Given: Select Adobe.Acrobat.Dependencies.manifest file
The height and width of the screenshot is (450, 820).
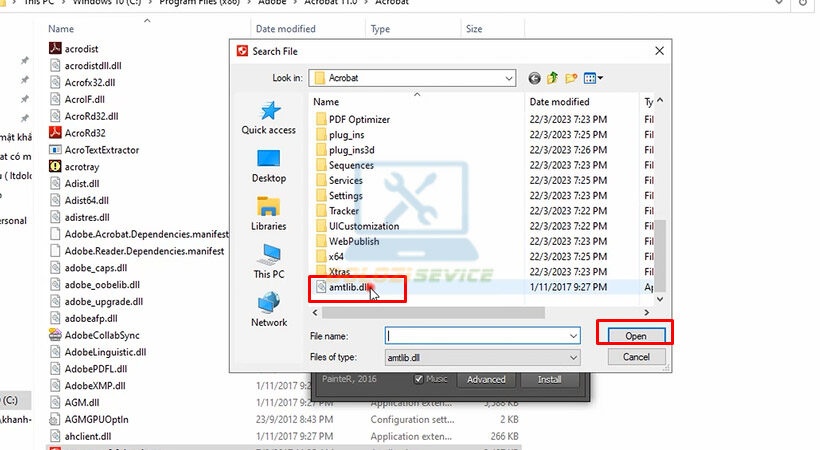Looking at the screenshot, I should [139, 234].
